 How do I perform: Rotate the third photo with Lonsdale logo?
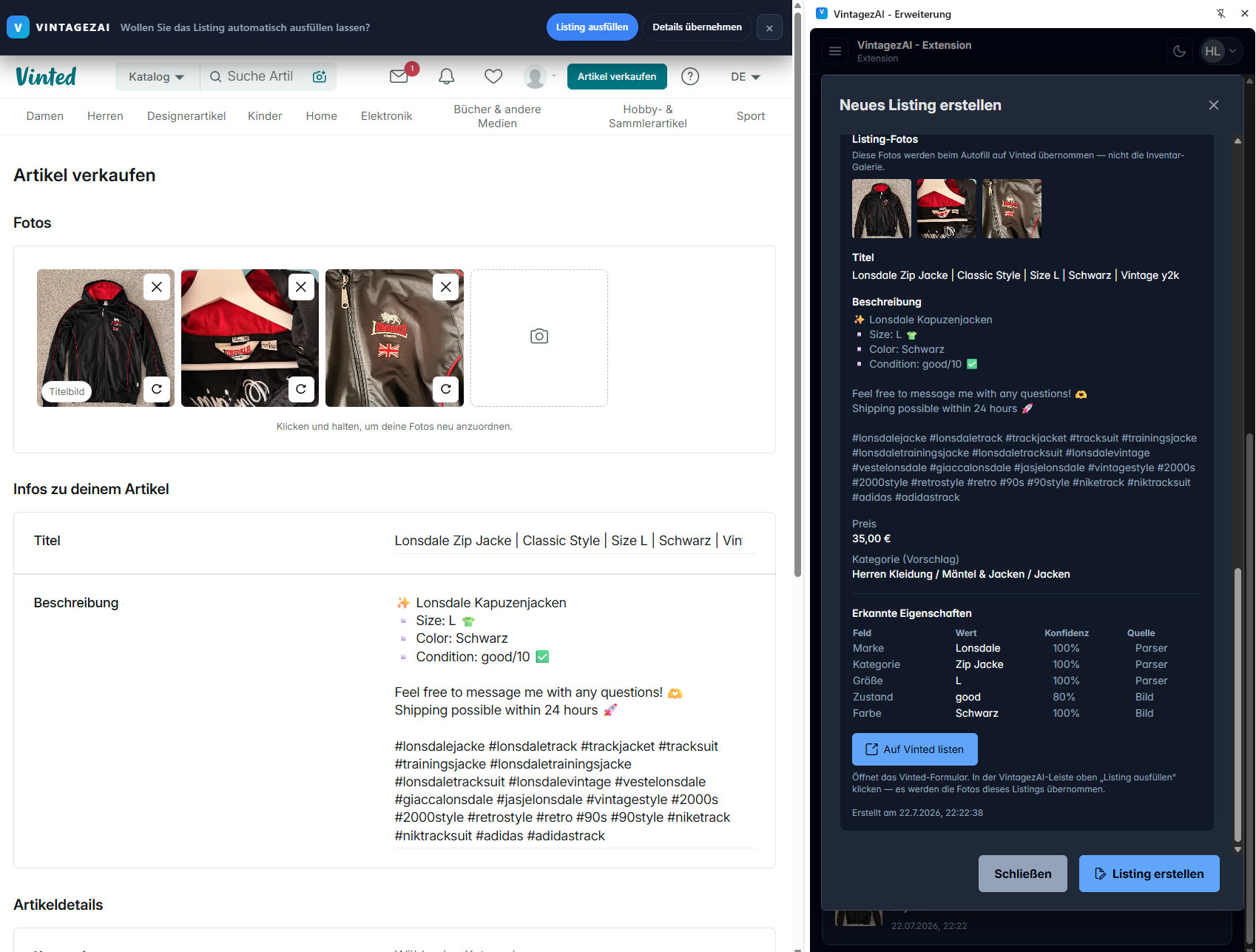point(446,389)
